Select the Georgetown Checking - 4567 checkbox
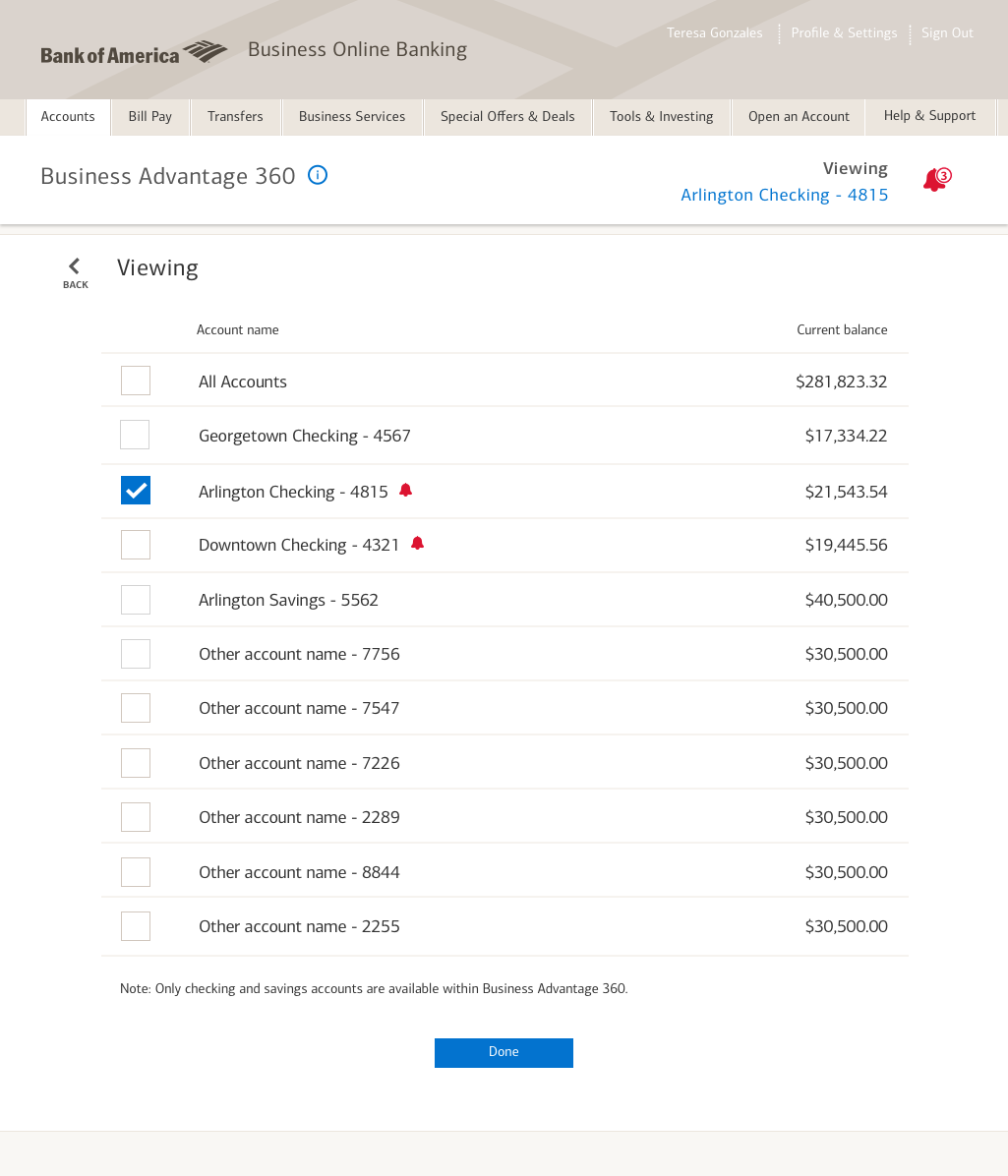This screenshot has height=1176, width=1008. point(136,435)
